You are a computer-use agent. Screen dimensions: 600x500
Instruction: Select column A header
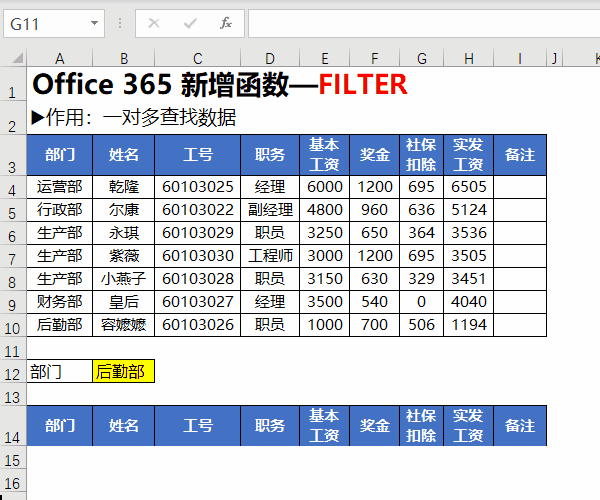pyautogui.click(x=60, y=58)
